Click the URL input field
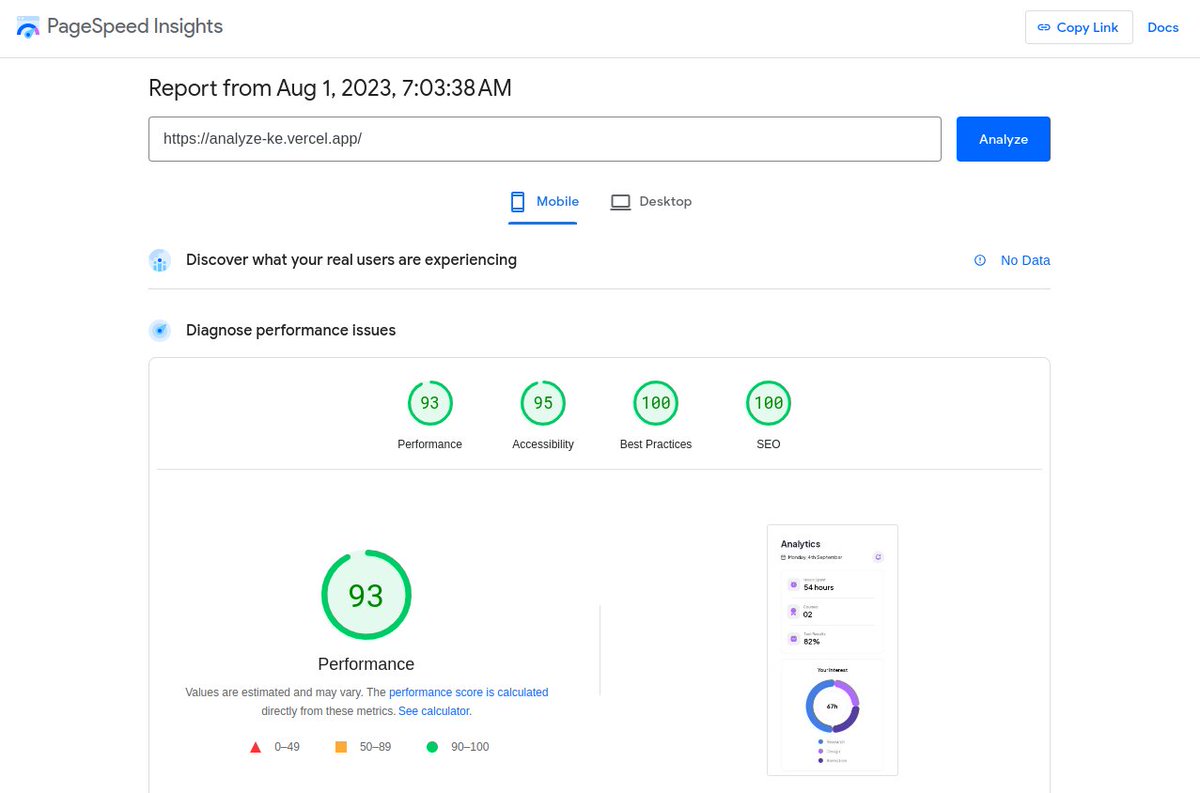 point(545,139)
